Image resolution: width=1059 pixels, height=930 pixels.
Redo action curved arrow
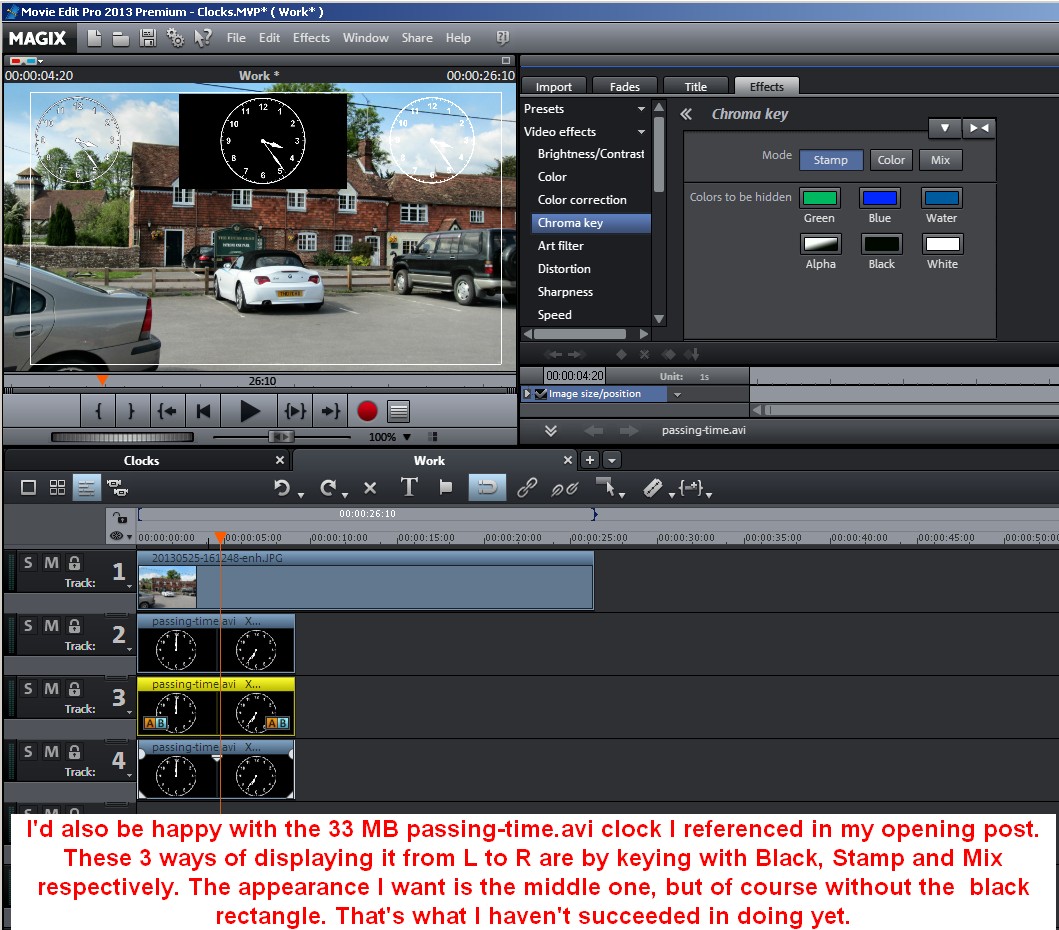point(328,488)
